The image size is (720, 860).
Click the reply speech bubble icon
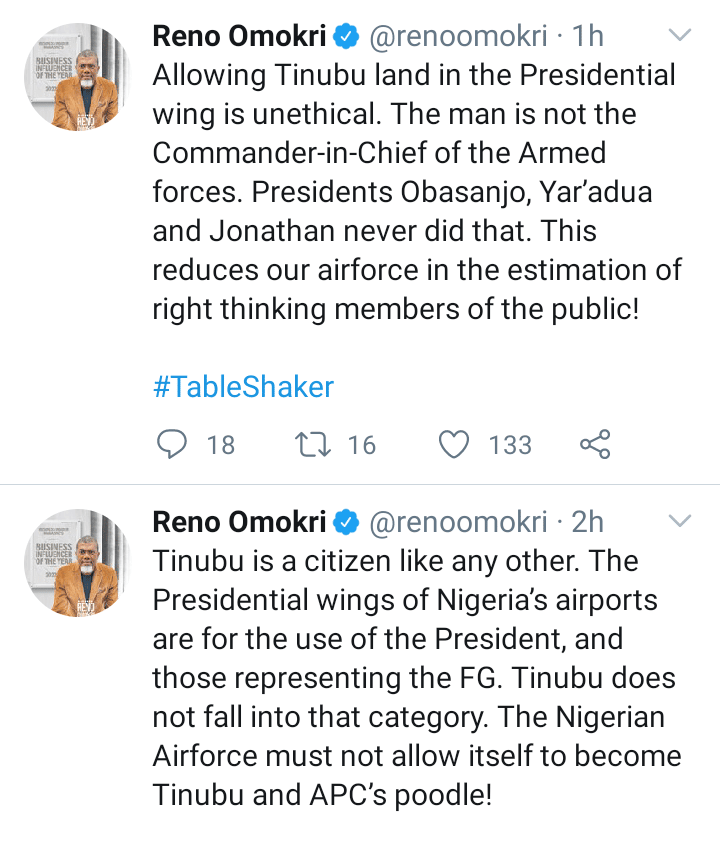(174, 444)
